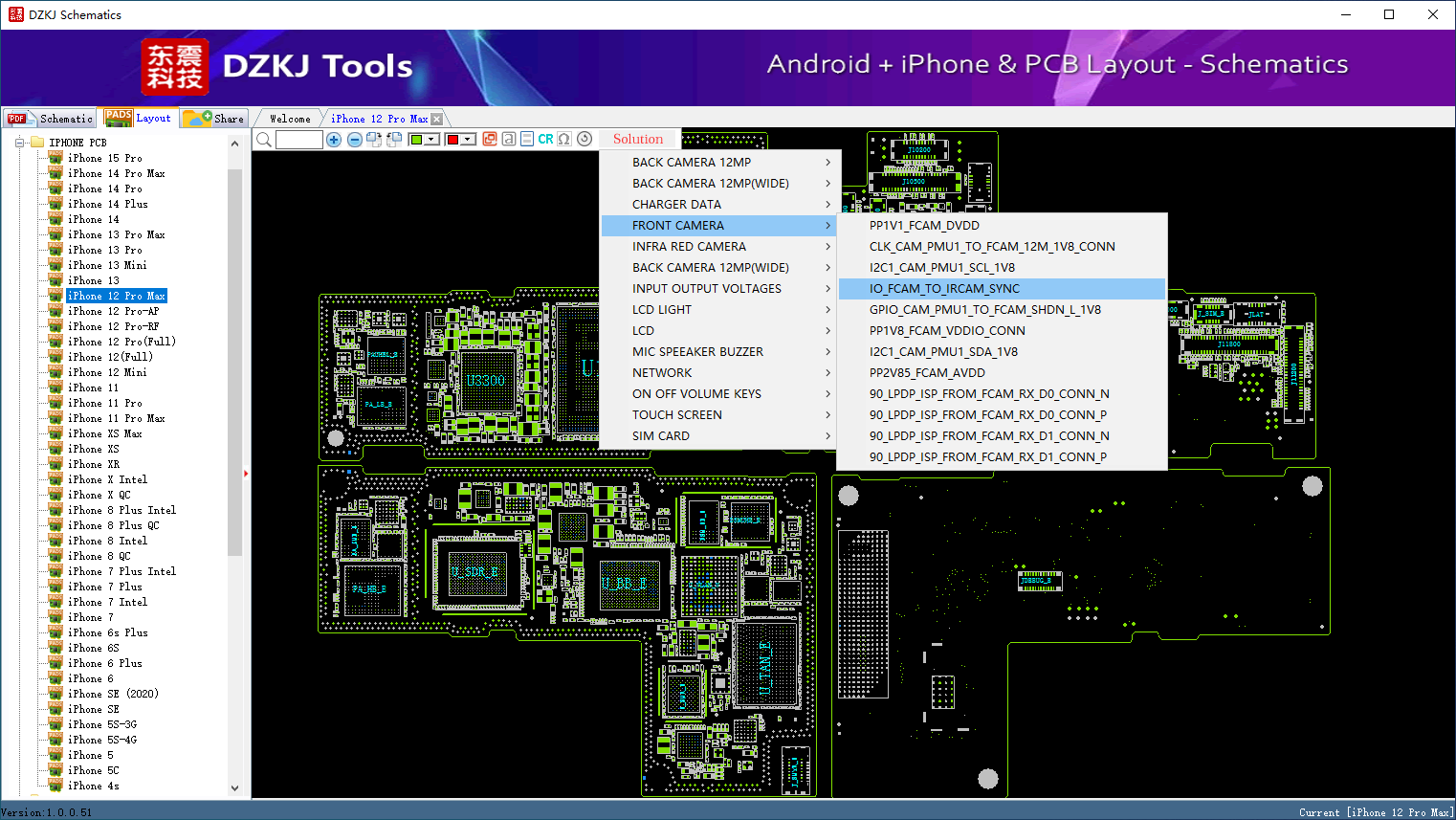Screen dimensions: 1456x820
Task: Choose PP1V8_FCAM_VDDIO_CONN from the submenu
Action: pyautogui.click(x=1002, y=331)
